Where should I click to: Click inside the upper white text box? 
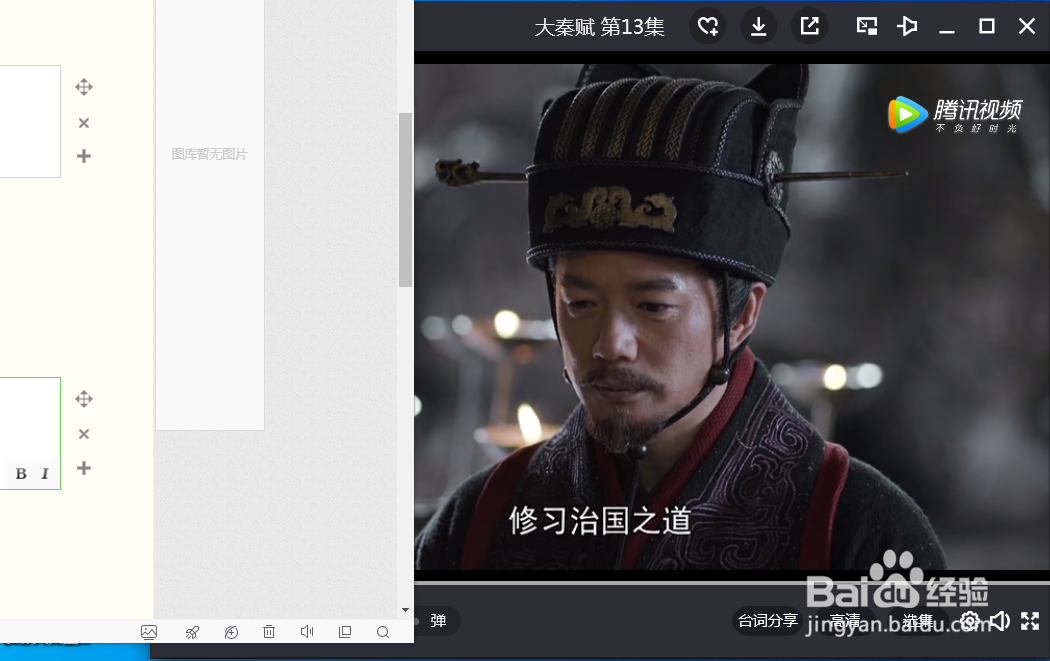pyautogui.click(x=30, y=121)
